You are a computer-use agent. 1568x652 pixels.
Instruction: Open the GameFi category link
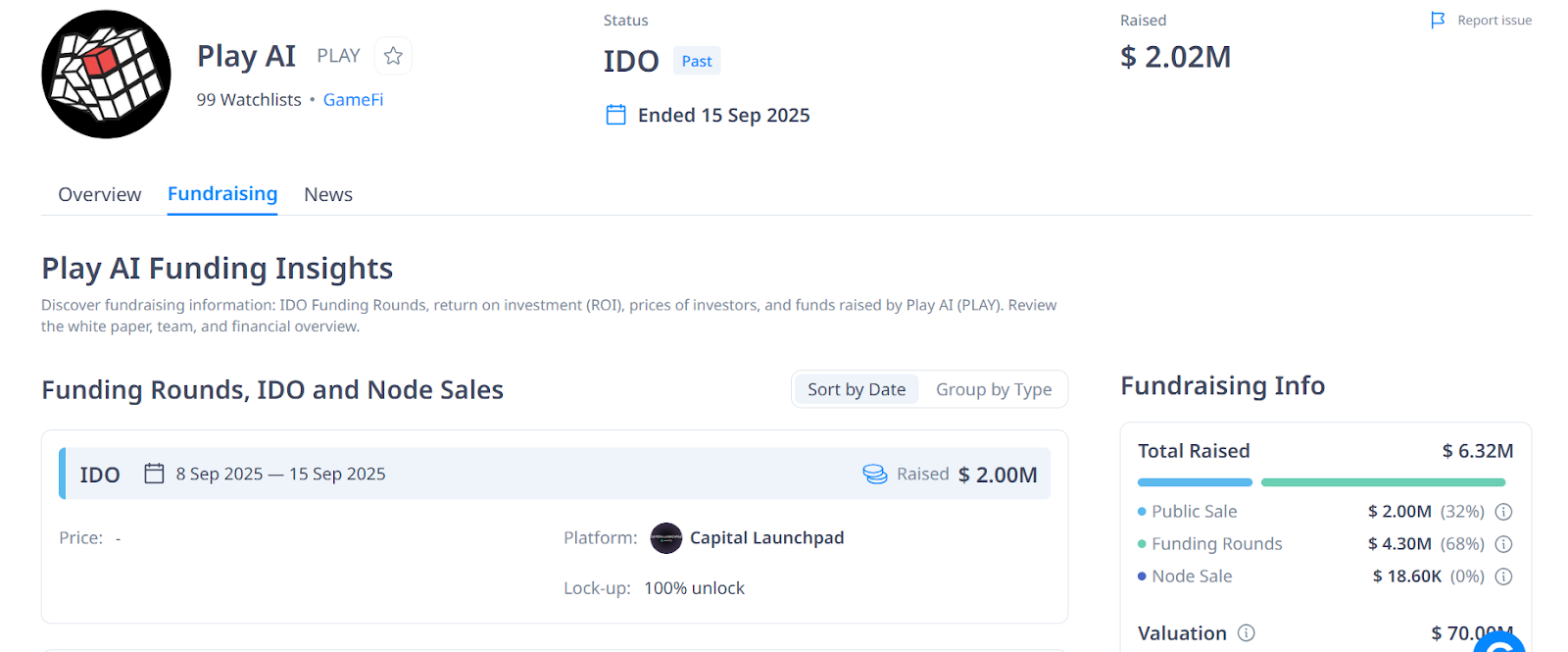pos(353,100)
